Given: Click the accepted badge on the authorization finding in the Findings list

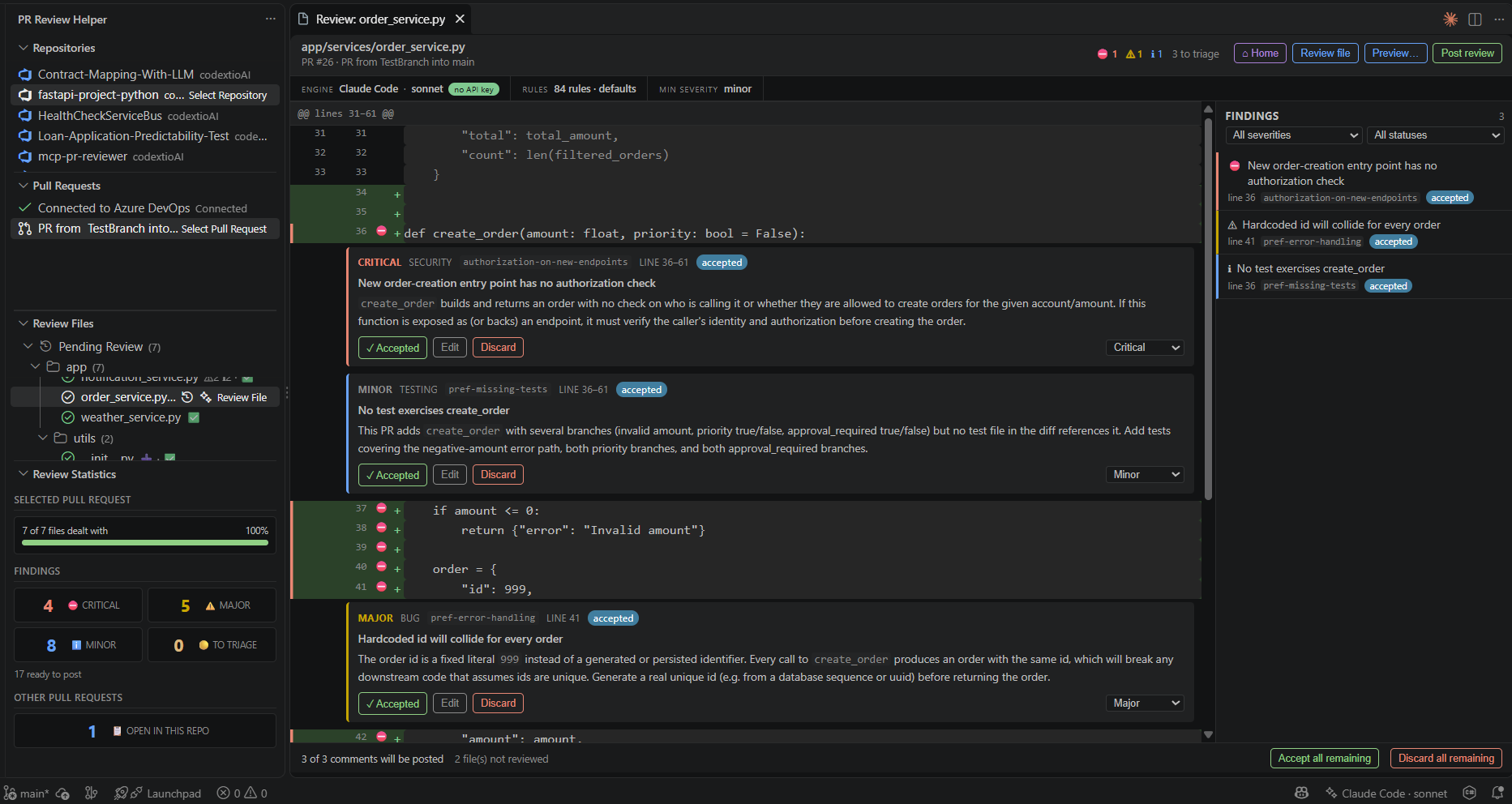Looking at the screenshot, I should click(x=1450, y=198).
